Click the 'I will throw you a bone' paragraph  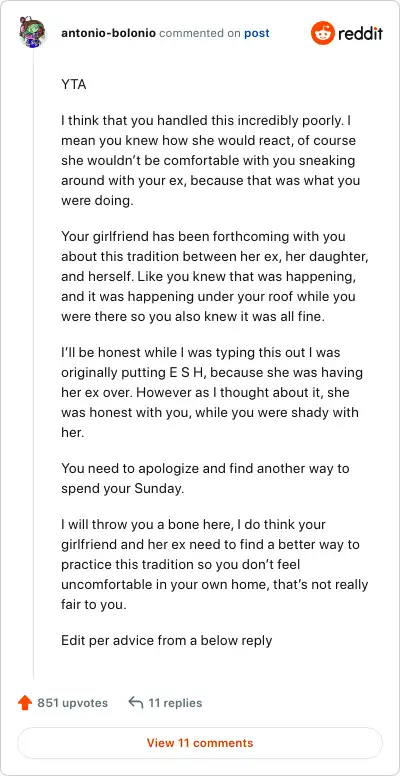pos(214,564)
